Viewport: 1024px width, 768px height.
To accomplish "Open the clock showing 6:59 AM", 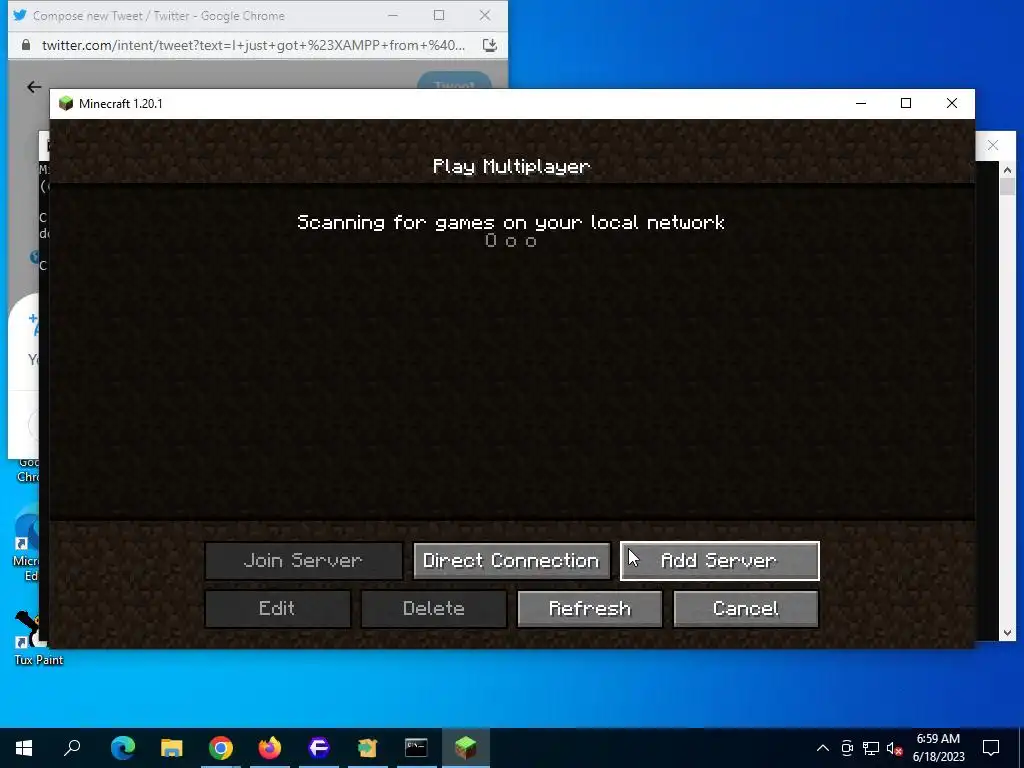I will coord(938,748).
